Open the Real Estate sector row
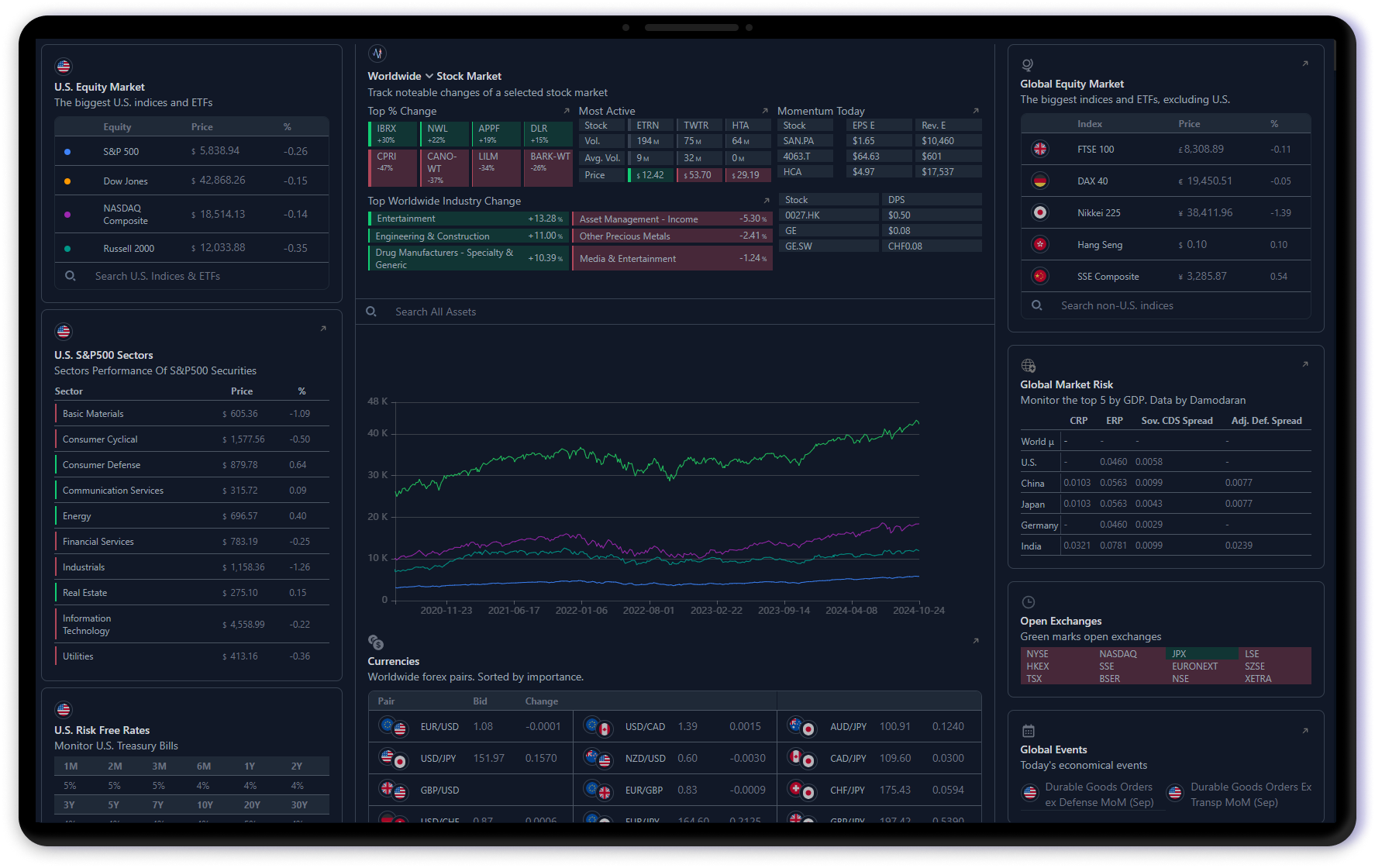The image size is (1375, 868). pyautogui.click(x=192, y=593)
